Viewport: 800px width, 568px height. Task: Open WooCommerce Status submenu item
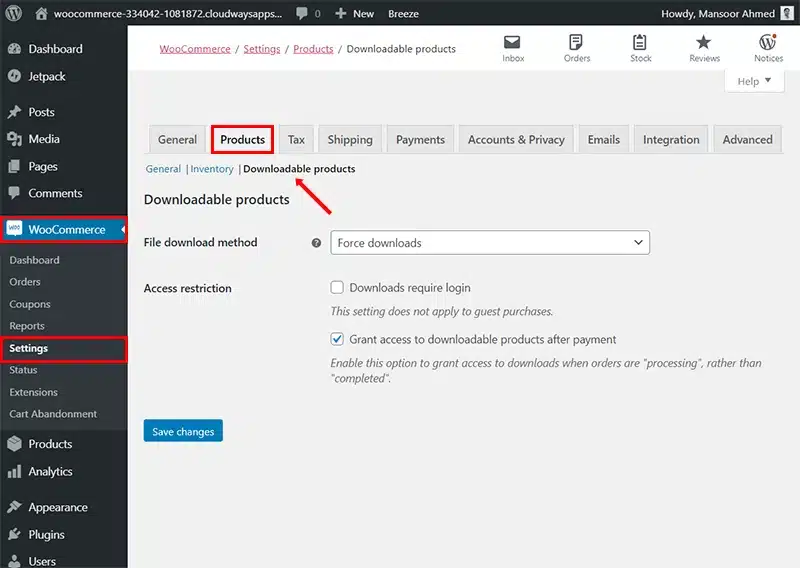23,370
